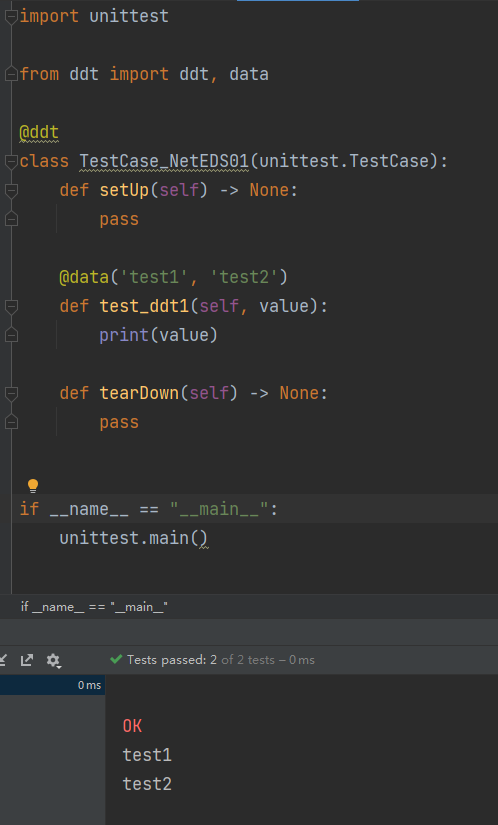Click test2 in console output
The height and width of the screenshot is (825, 498).
coord(147,784)
